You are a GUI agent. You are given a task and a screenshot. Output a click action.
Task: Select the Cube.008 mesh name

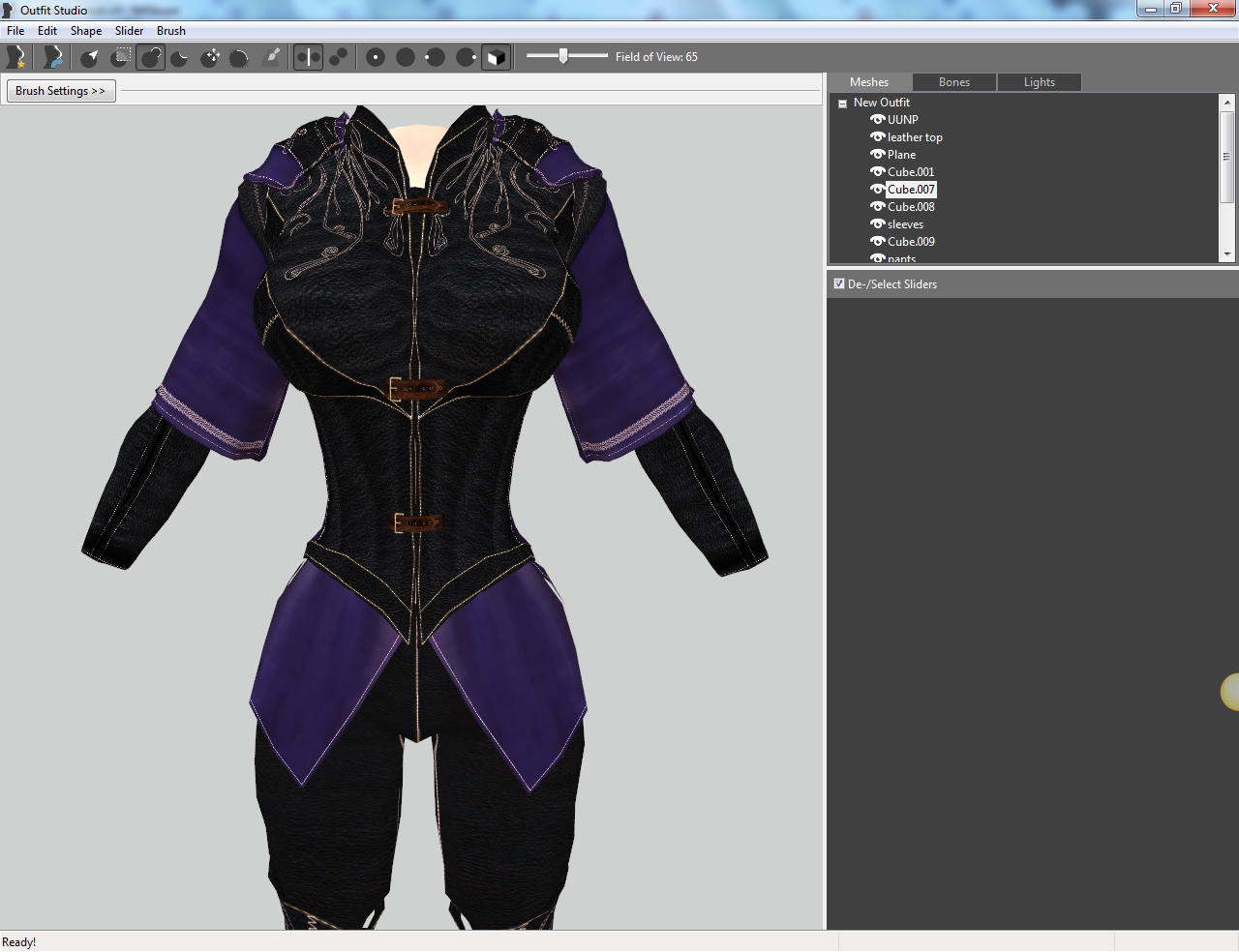pos(911,207)
